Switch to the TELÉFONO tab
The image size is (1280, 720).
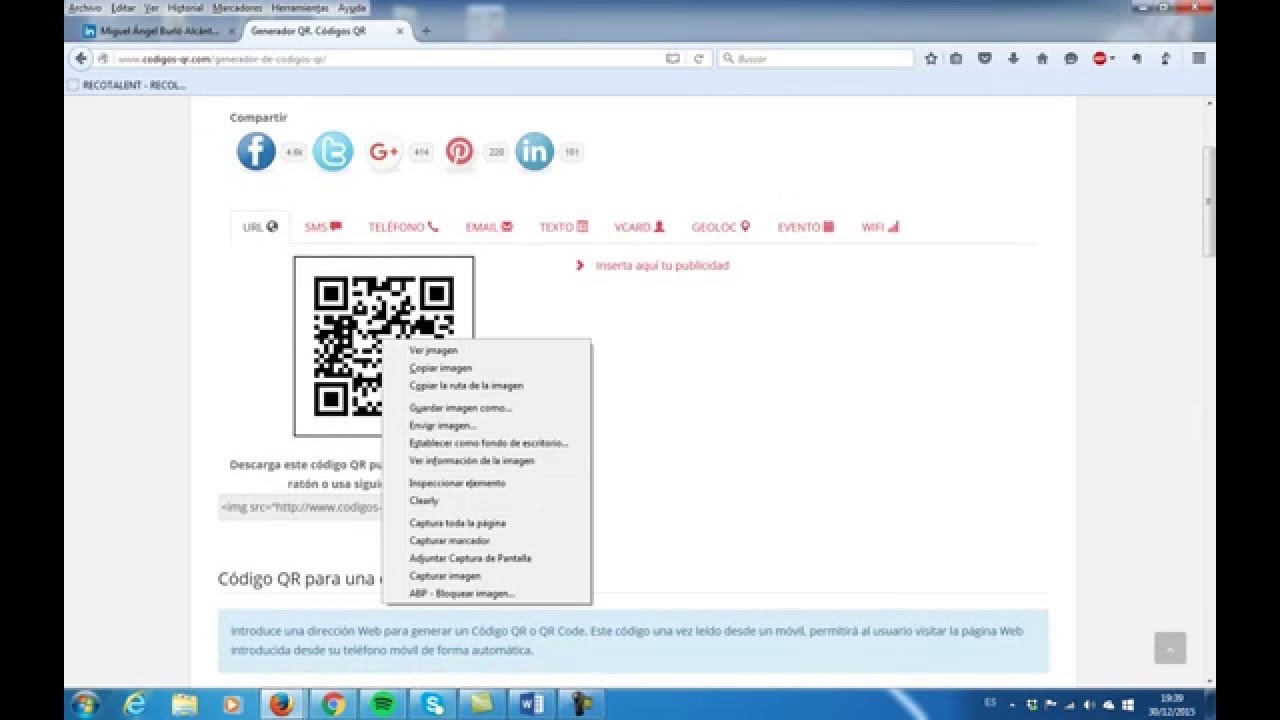point(403,227)
